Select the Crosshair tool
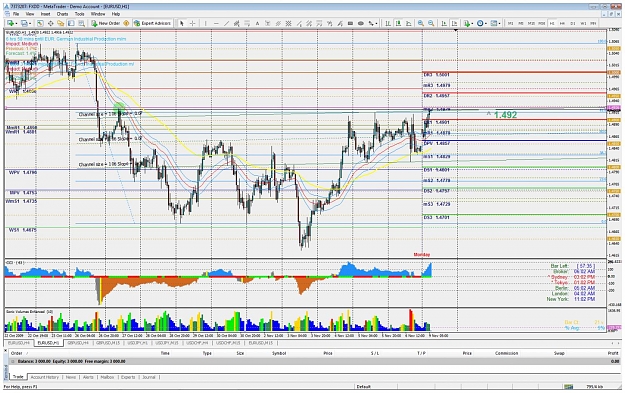Image resolution: width=625 pixels, height=393 pixels. (x=193, y=23)
